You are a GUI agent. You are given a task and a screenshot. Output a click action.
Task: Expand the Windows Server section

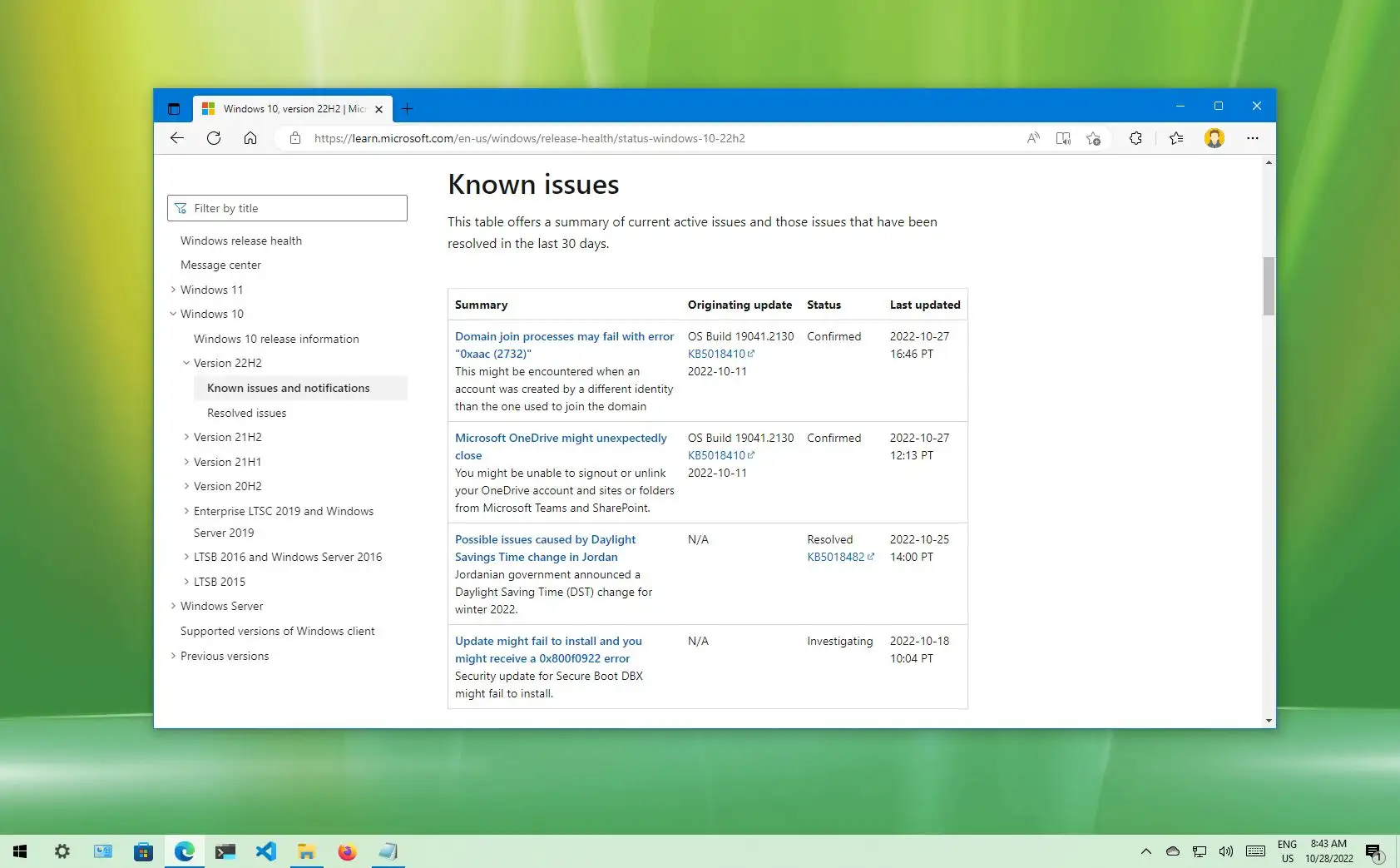pyautogui.click(x=173, y=606)
